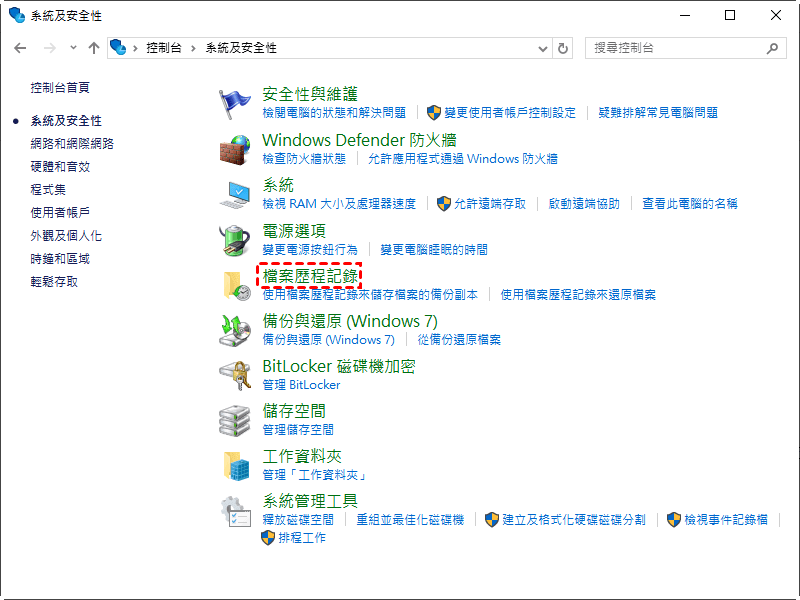Click the 系統及安全性 breadcrumb in the address bar

[241, 48]
